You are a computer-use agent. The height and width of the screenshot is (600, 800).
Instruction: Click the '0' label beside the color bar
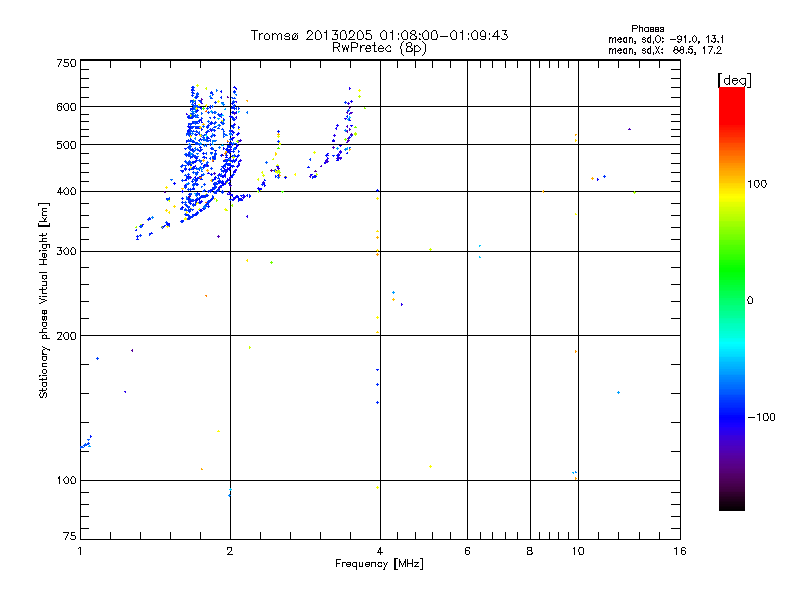click(x=750, y=300)
